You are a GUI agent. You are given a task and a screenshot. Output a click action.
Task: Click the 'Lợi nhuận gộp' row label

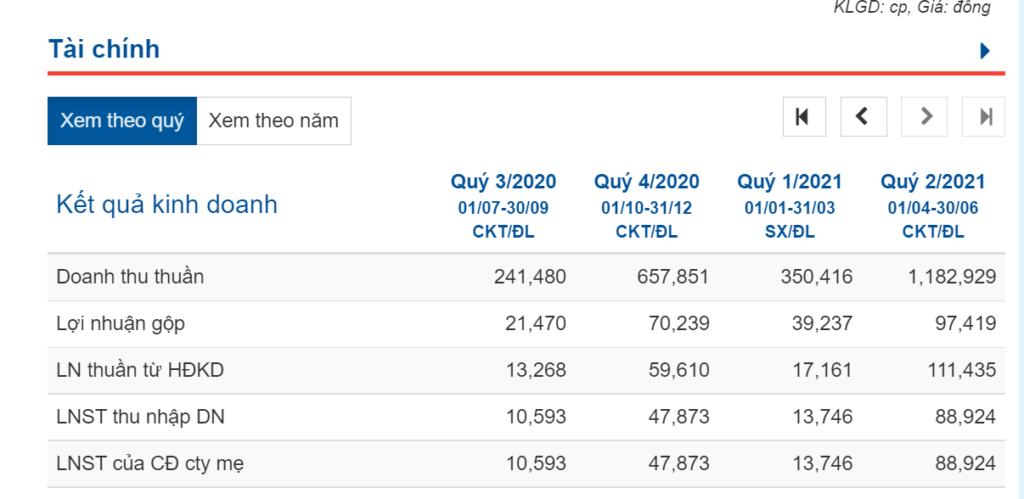point(120,323)
